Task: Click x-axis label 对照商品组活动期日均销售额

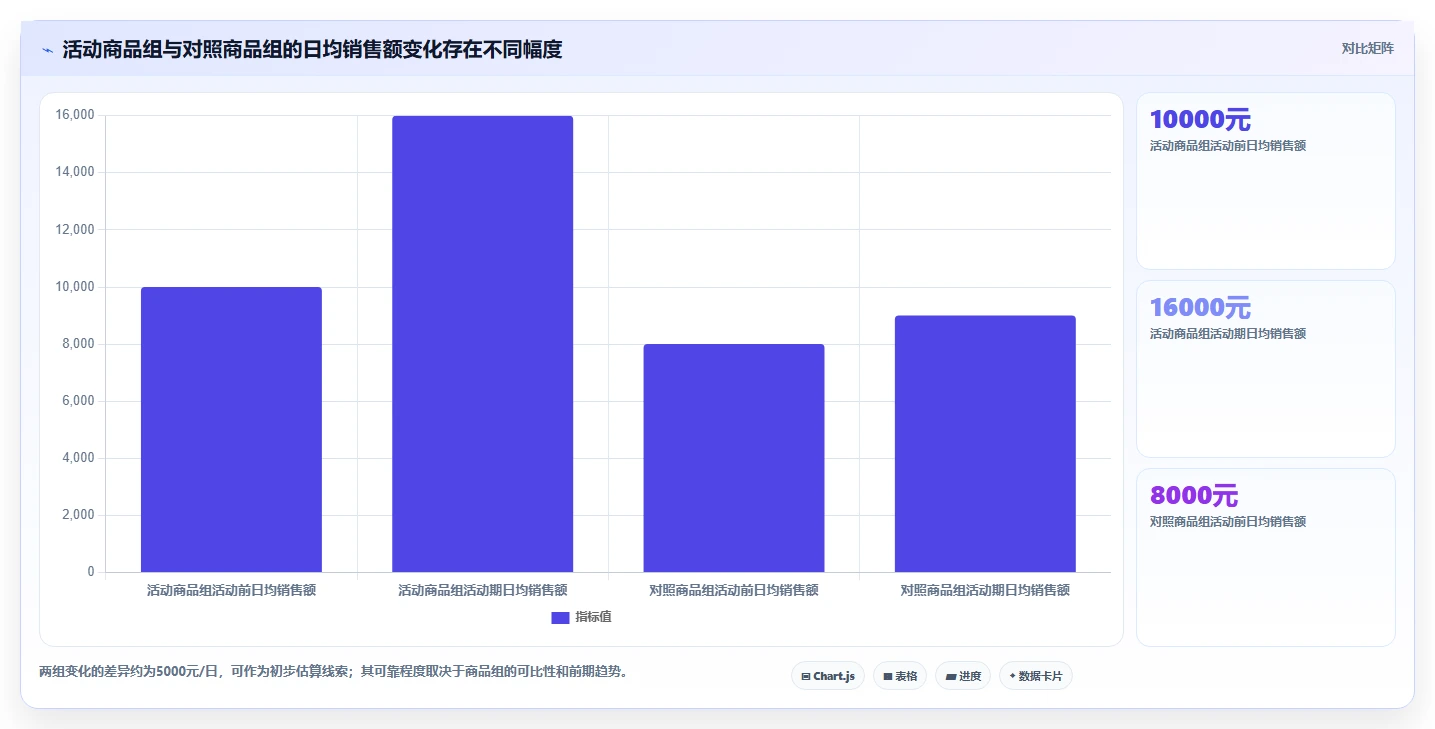Action: (x=985, y=590)
